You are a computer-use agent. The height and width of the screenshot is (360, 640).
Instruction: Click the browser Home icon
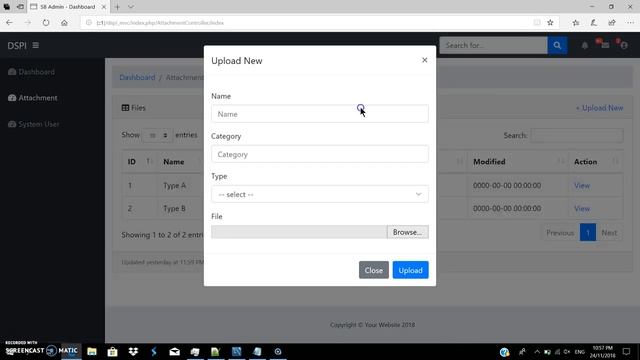click(x=64, y=23)
